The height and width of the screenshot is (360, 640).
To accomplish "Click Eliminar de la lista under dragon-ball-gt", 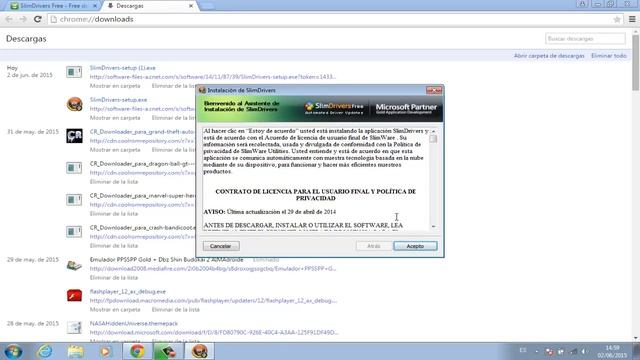I will (x=114, y=182).
